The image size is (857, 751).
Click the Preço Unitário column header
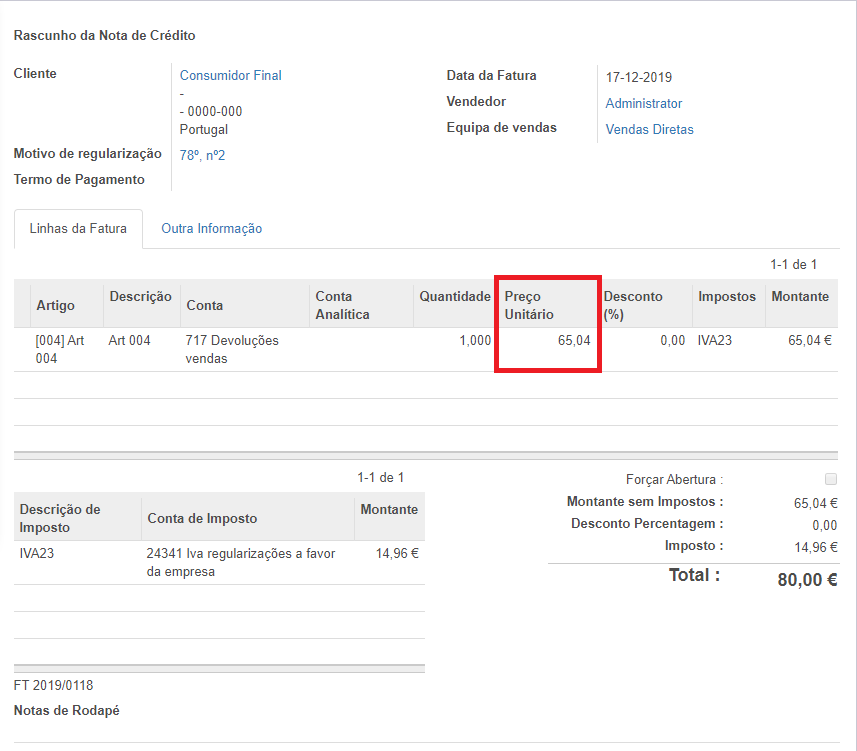coord(529,305)
